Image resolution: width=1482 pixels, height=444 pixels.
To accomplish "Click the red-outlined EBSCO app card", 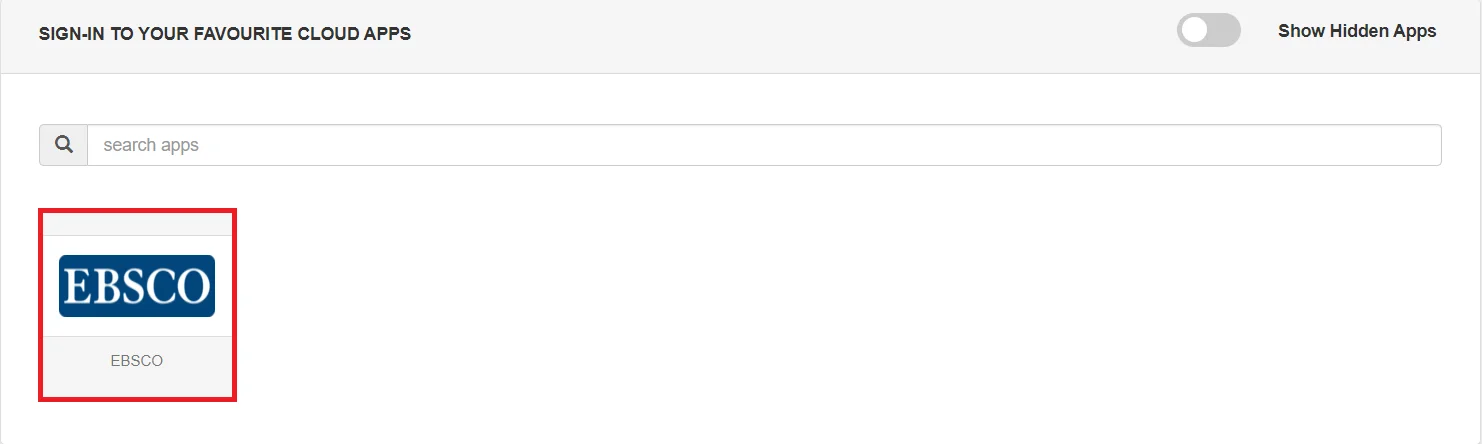I will [137, 305].
